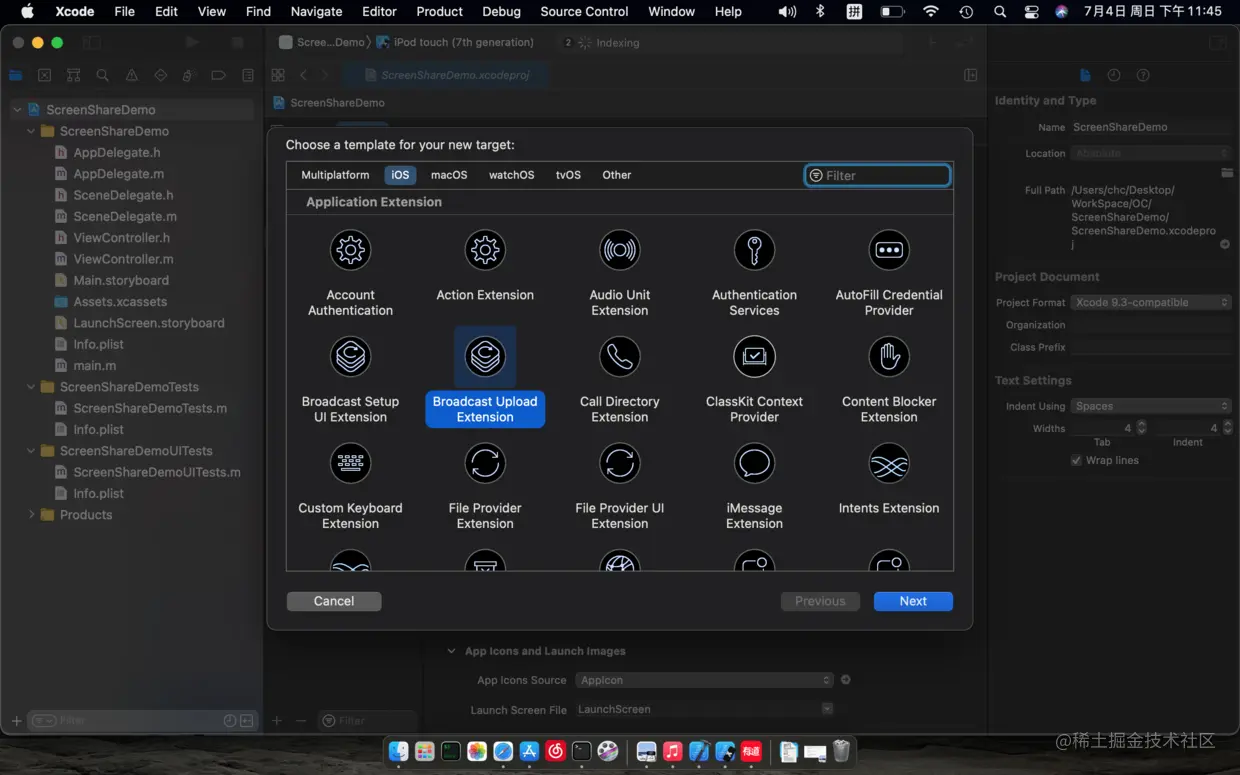Switch to the Other template tab
Viewport: 1240px width, 775px height.
coord(617,175)
